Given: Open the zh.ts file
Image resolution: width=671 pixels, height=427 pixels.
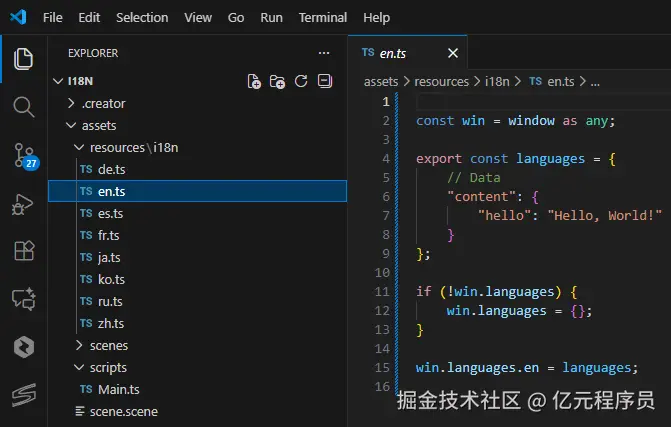Looking at the screenshot, I should pos(111,323).
